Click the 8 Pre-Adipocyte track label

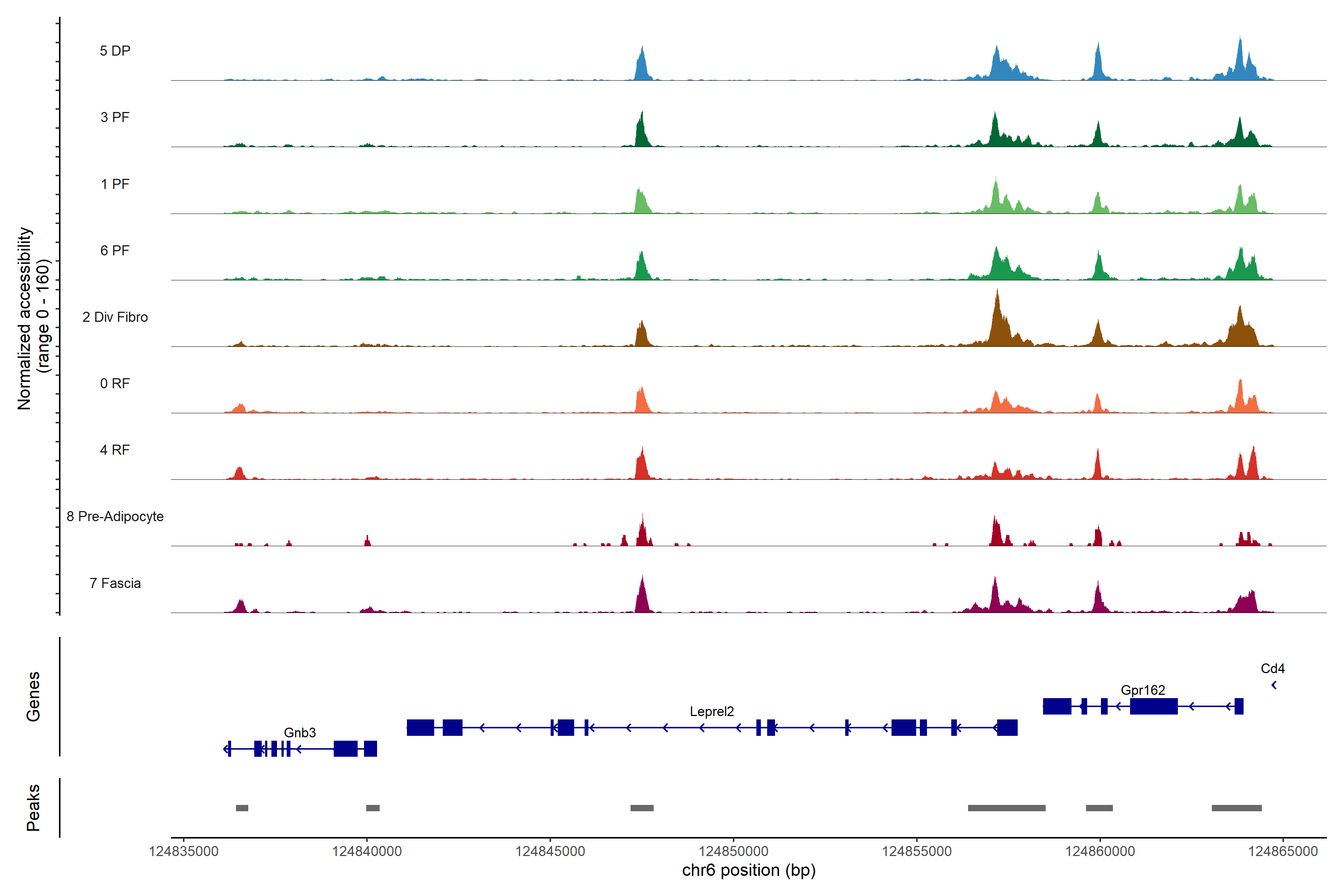tap(115, 517)
